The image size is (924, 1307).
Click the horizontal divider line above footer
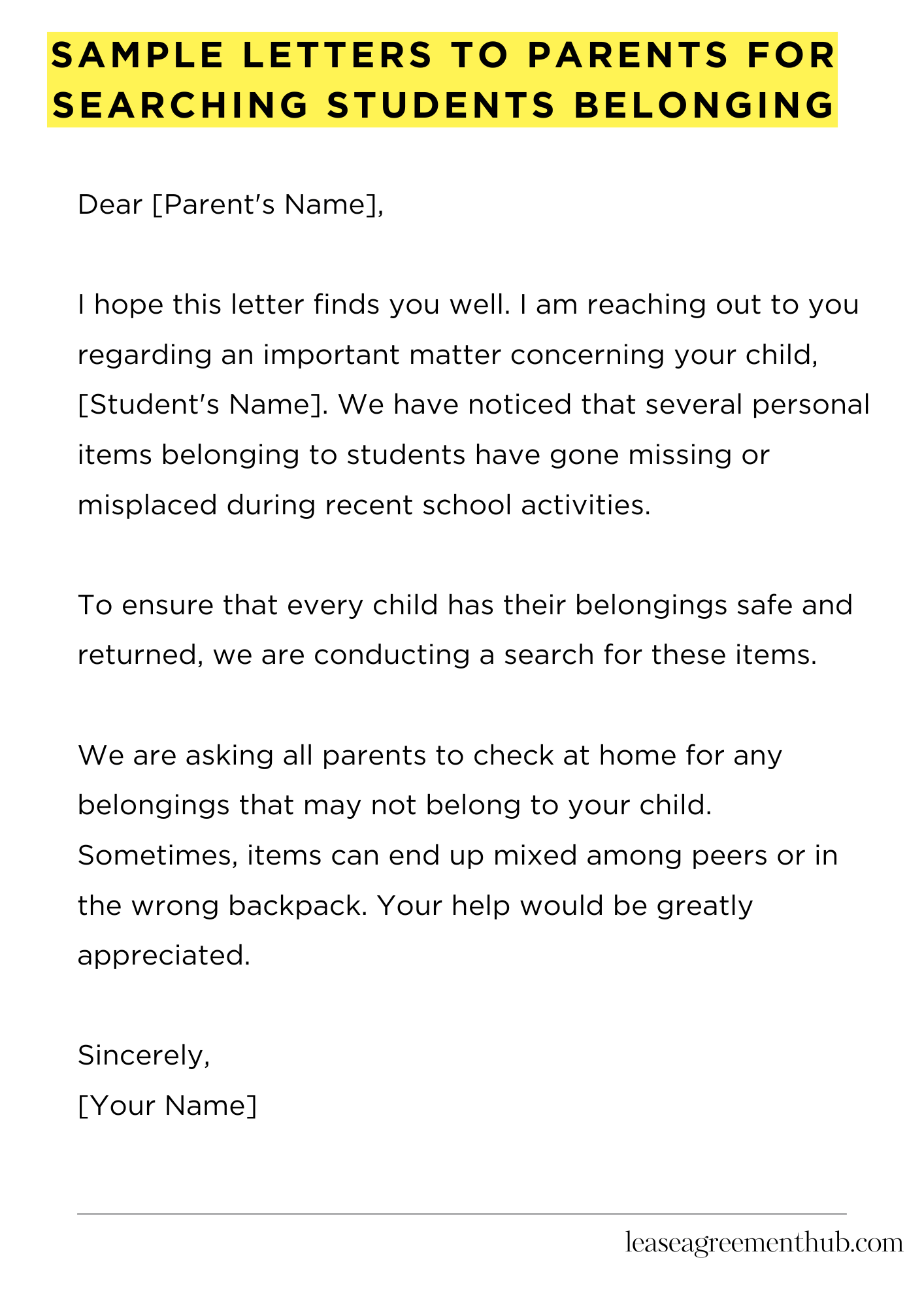pyautogui.click(x=462, y=1214)
